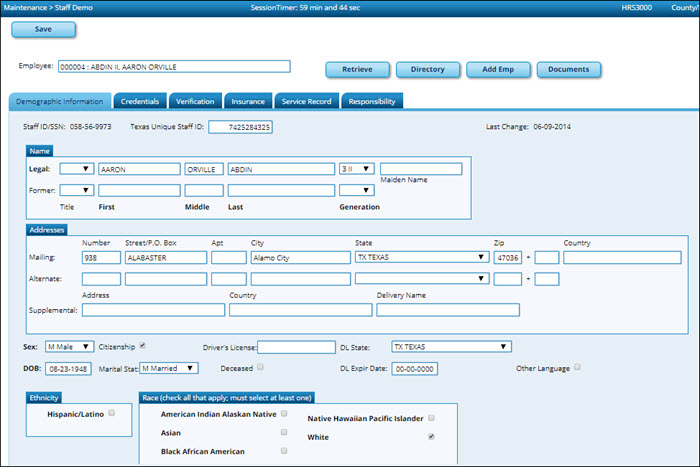
Task: Check the Asian race checkbox
Action: (x=285, y=433)
